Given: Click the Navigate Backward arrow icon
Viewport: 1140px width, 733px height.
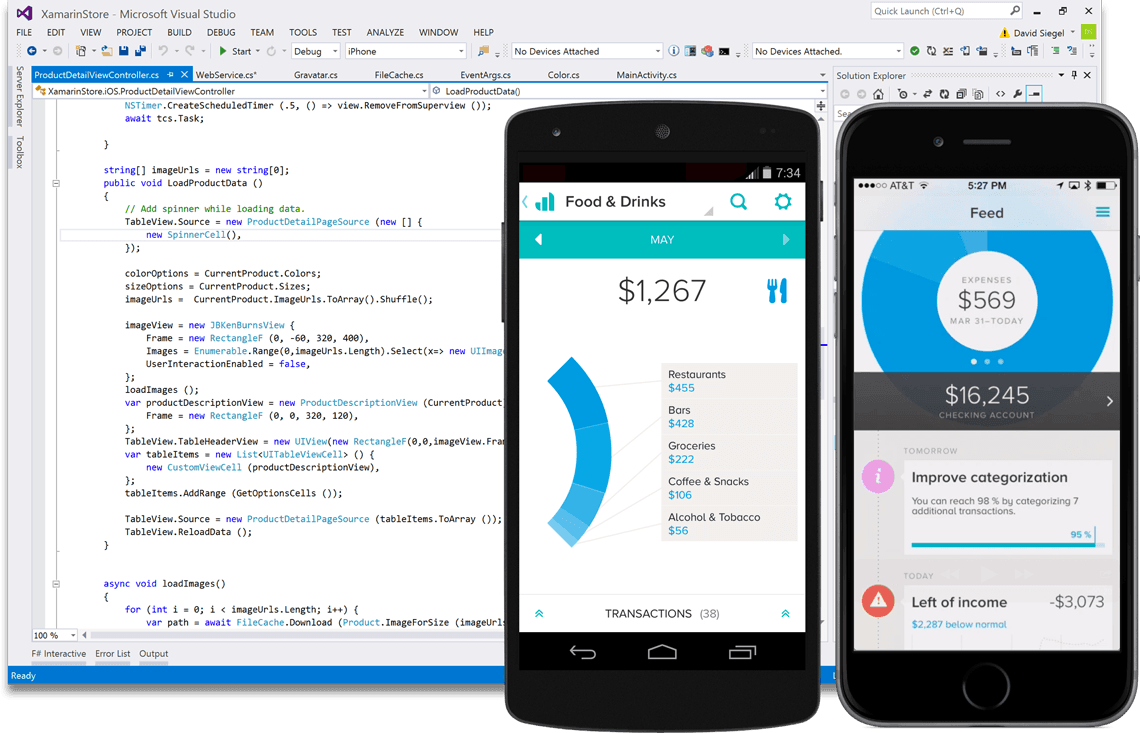Looking at the screenshot, I should tap(31, 51).
